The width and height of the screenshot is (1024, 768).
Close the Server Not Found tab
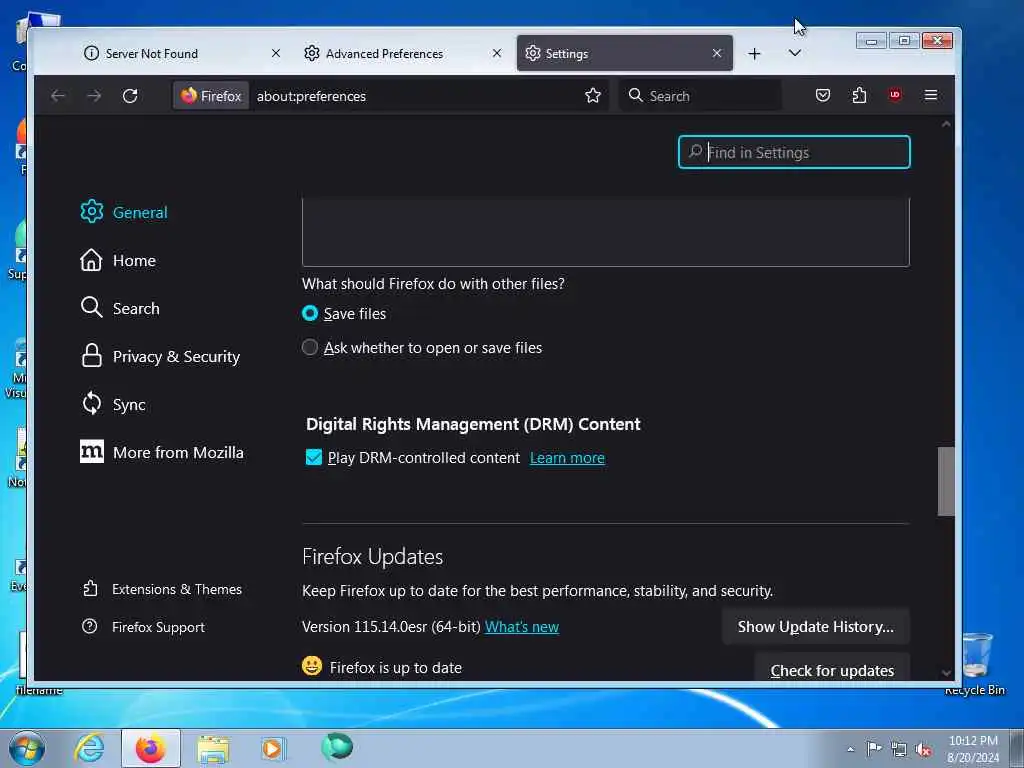tap(276, 53)
